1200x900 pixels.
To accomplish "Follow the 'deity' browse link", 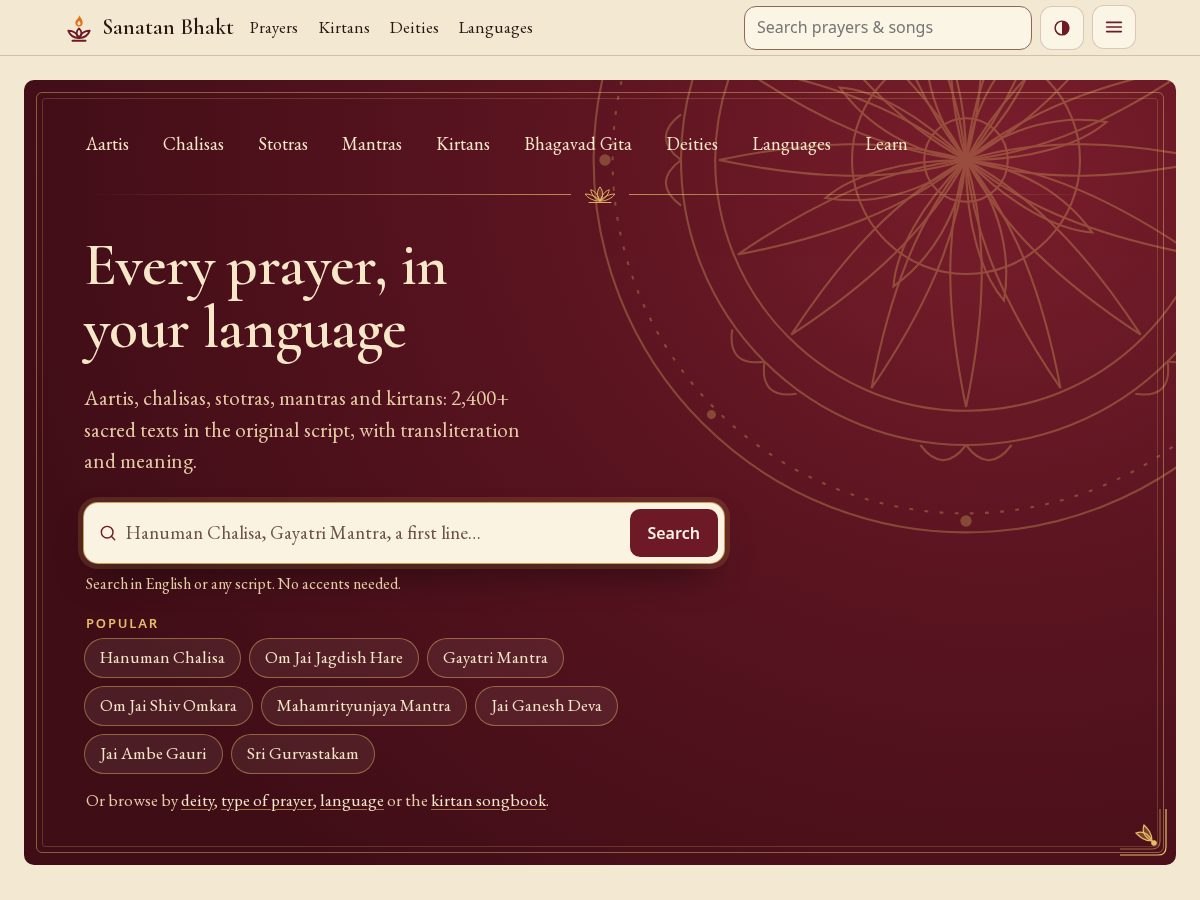I will [197, 801].
